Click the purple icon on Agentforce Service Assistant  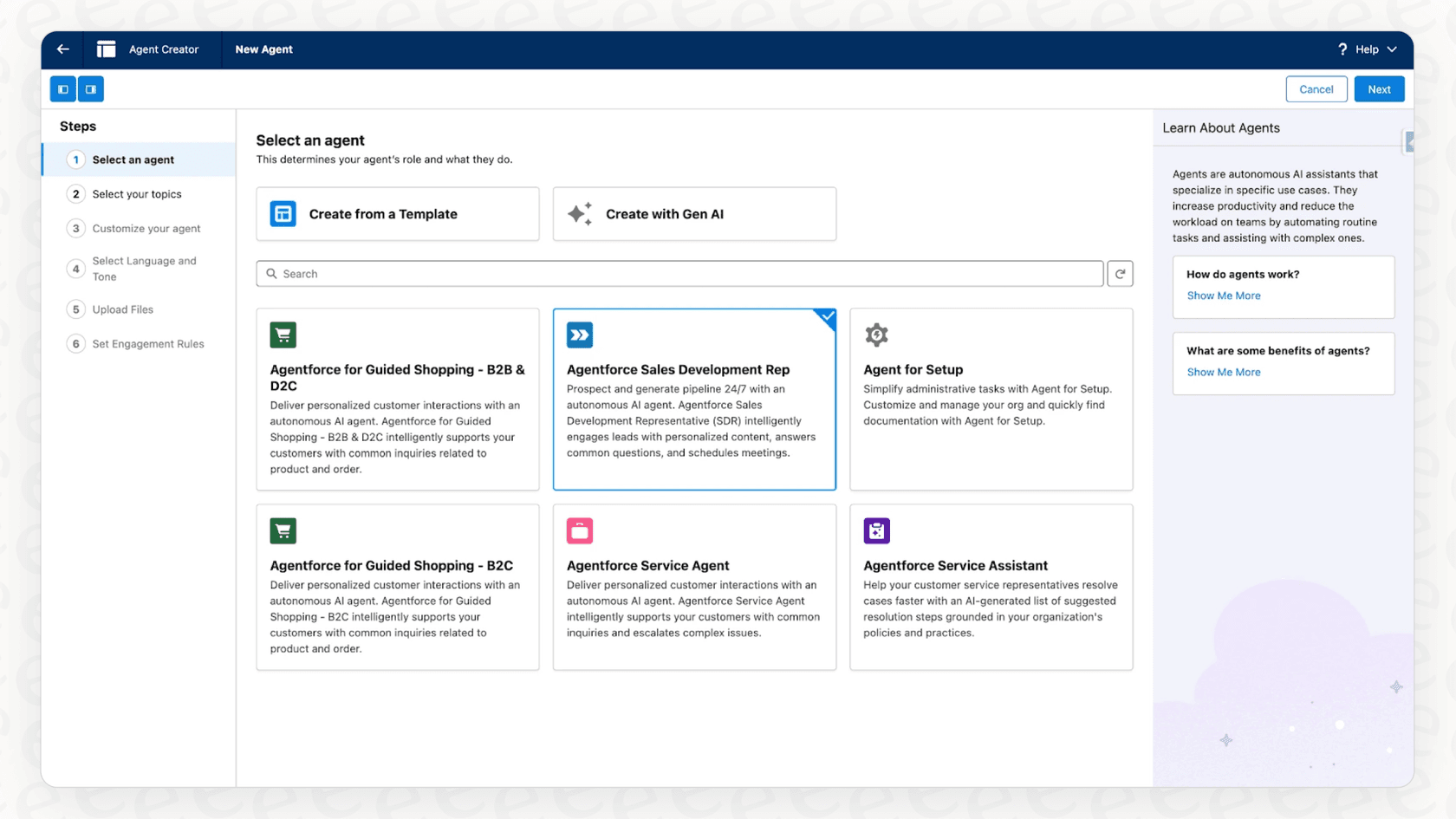[x=876, y=530]
